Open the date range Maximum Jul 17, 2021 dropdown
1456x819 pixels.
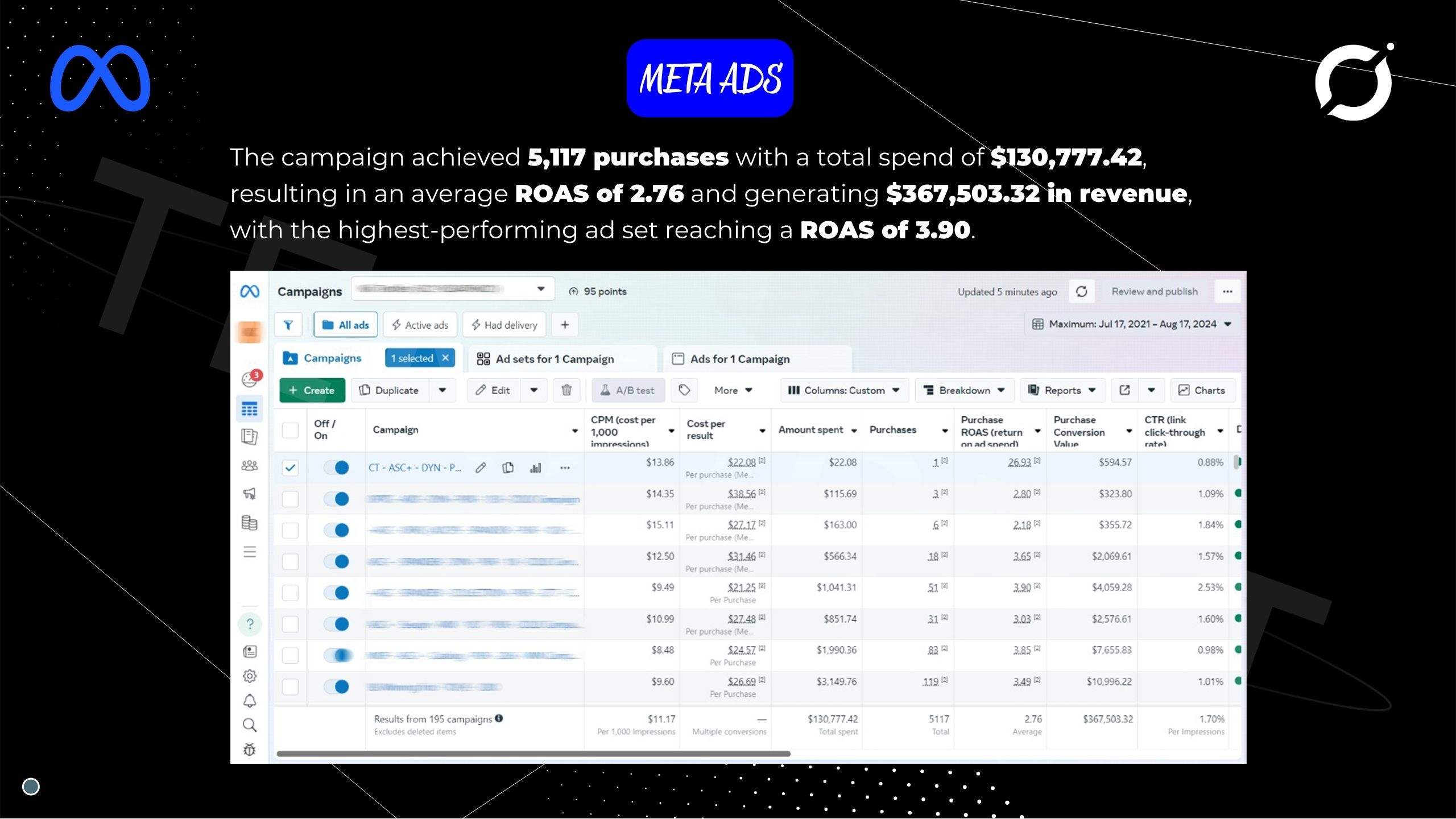[1131, 324]
